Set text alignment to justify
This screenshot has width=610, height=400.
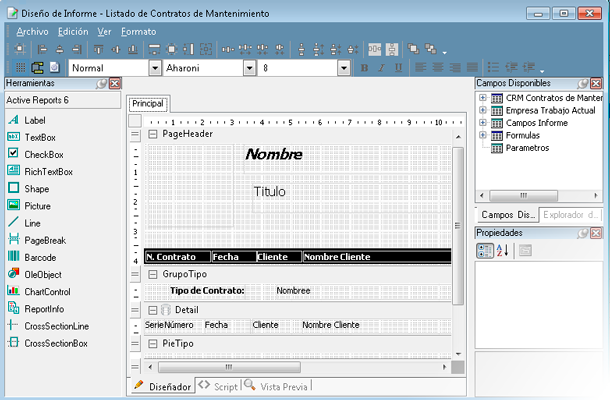472,68
